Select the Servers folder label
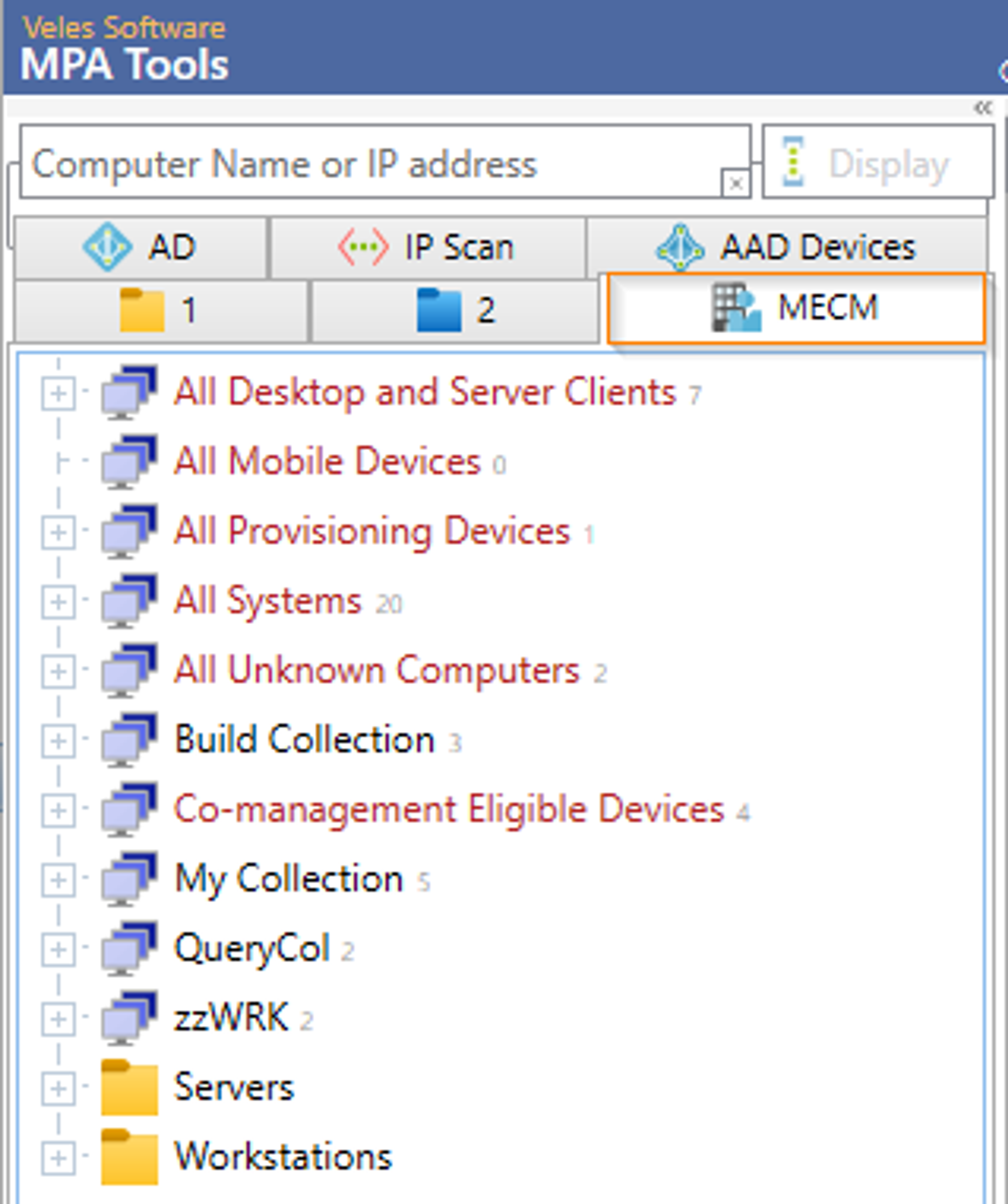Screen dimensions: 1008x1204 pos(234,1088)
